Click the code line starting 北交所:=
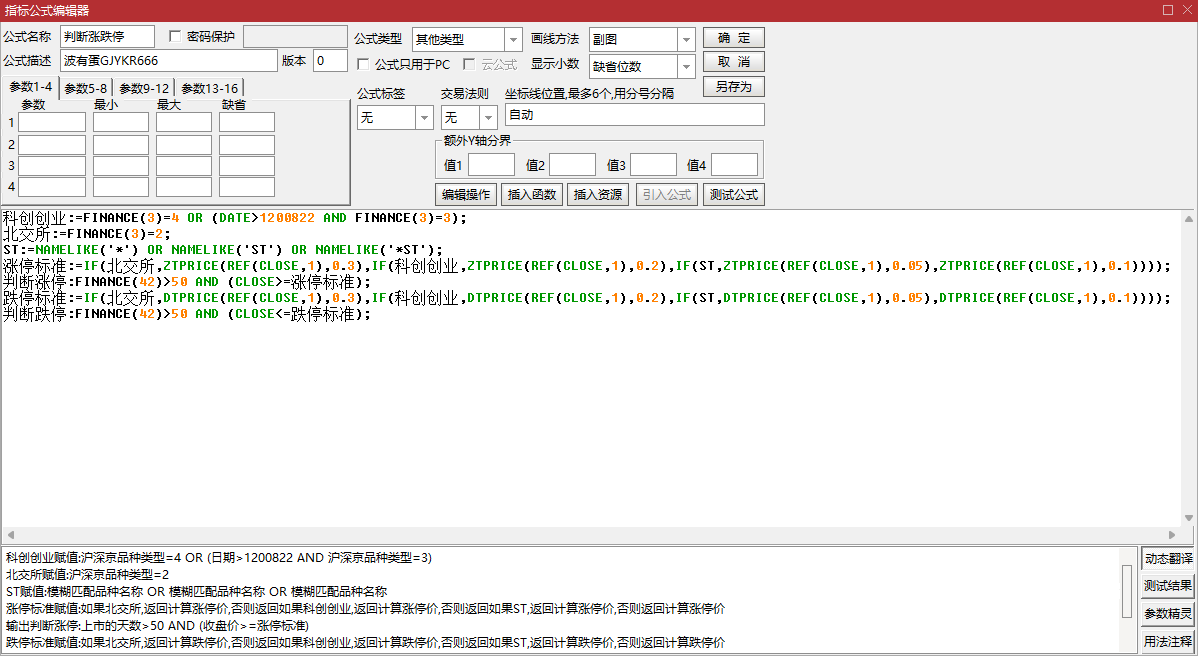This screenshot has width=1198, height=656. 86,234
